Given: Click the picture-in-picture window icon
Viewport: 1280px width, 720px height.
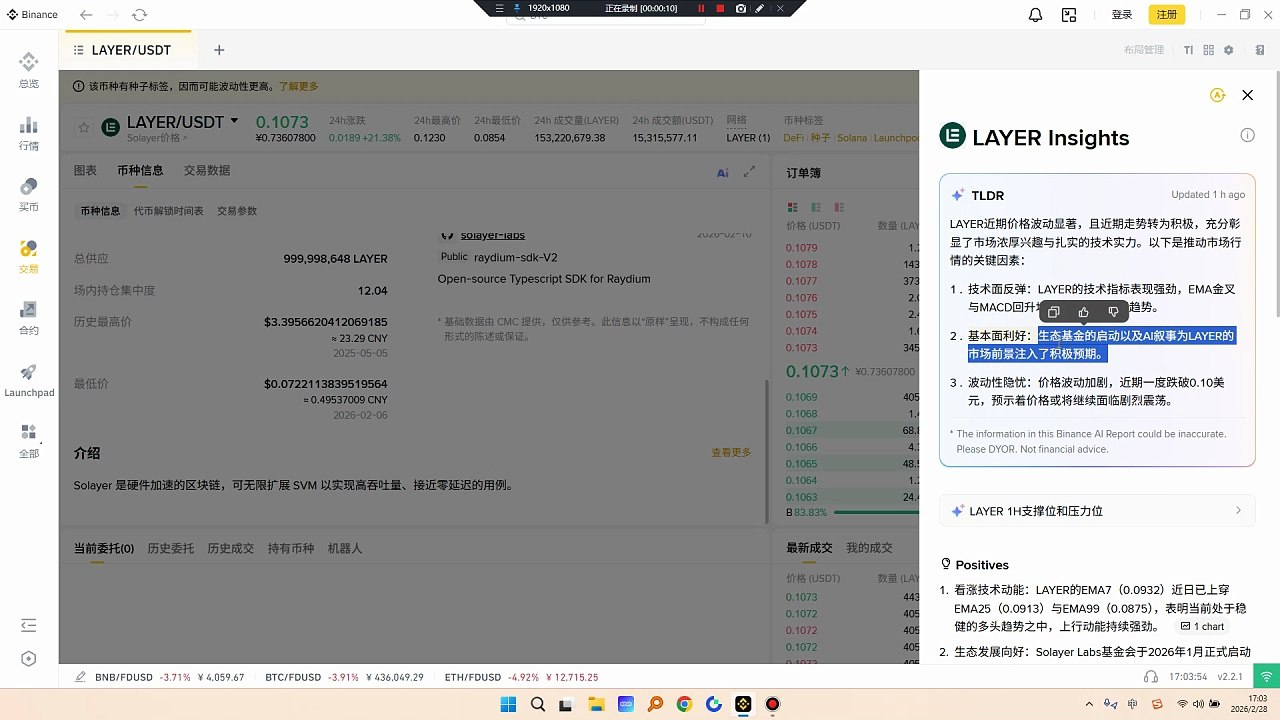Looking at the screenshot, I should 1069,15.
